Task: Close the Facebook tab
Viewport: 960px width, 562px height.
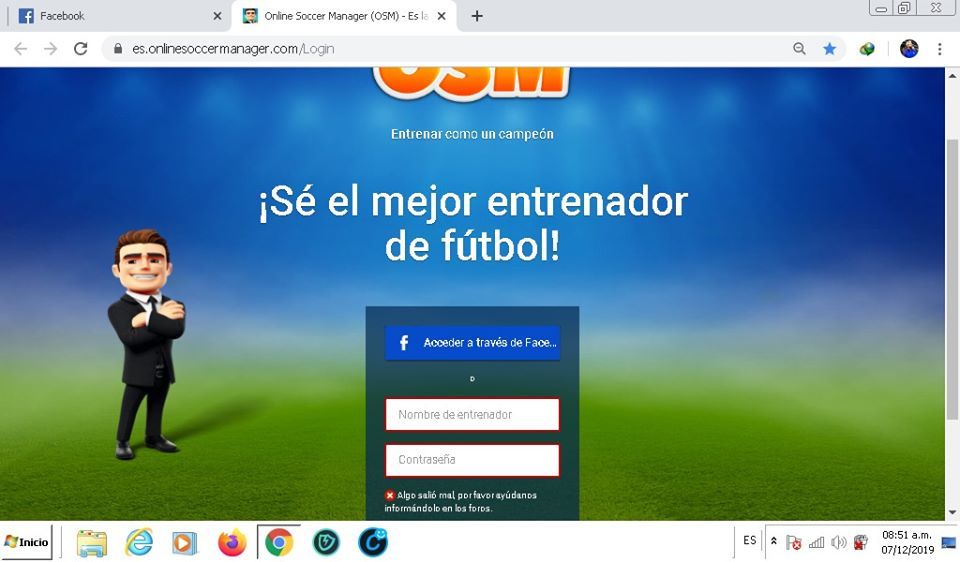Action: pos(217,16)
